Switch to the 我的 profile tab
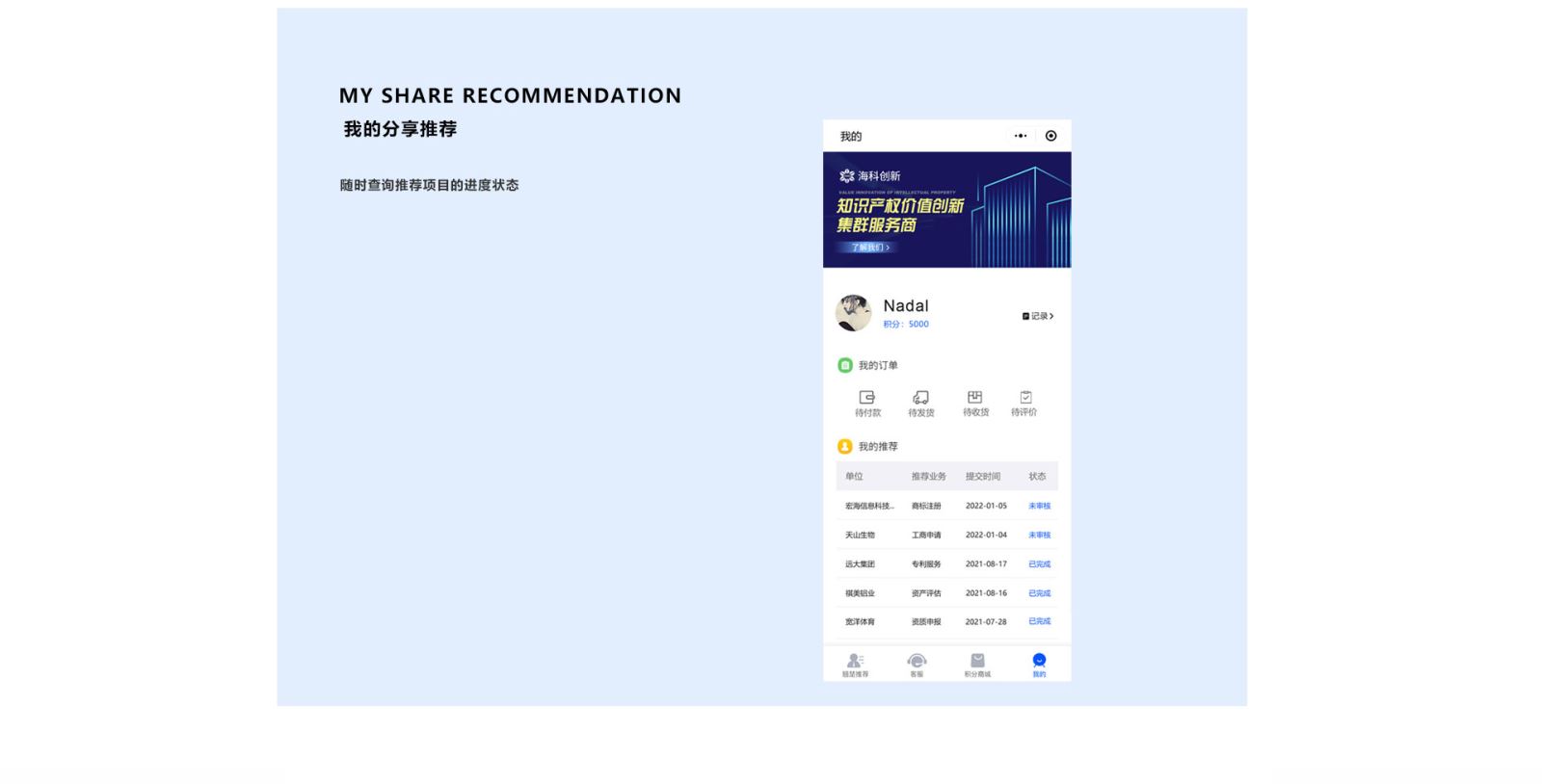This screenshot has width=1542, height=784. click(1039, 666)
